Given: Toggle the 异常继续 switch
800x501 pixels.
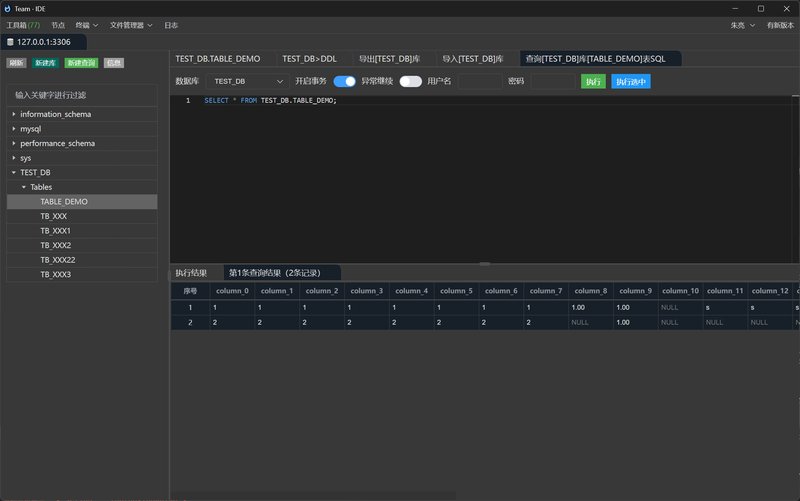Looking at the screenshot, I should pyautogui.click(x=410, y=81).
